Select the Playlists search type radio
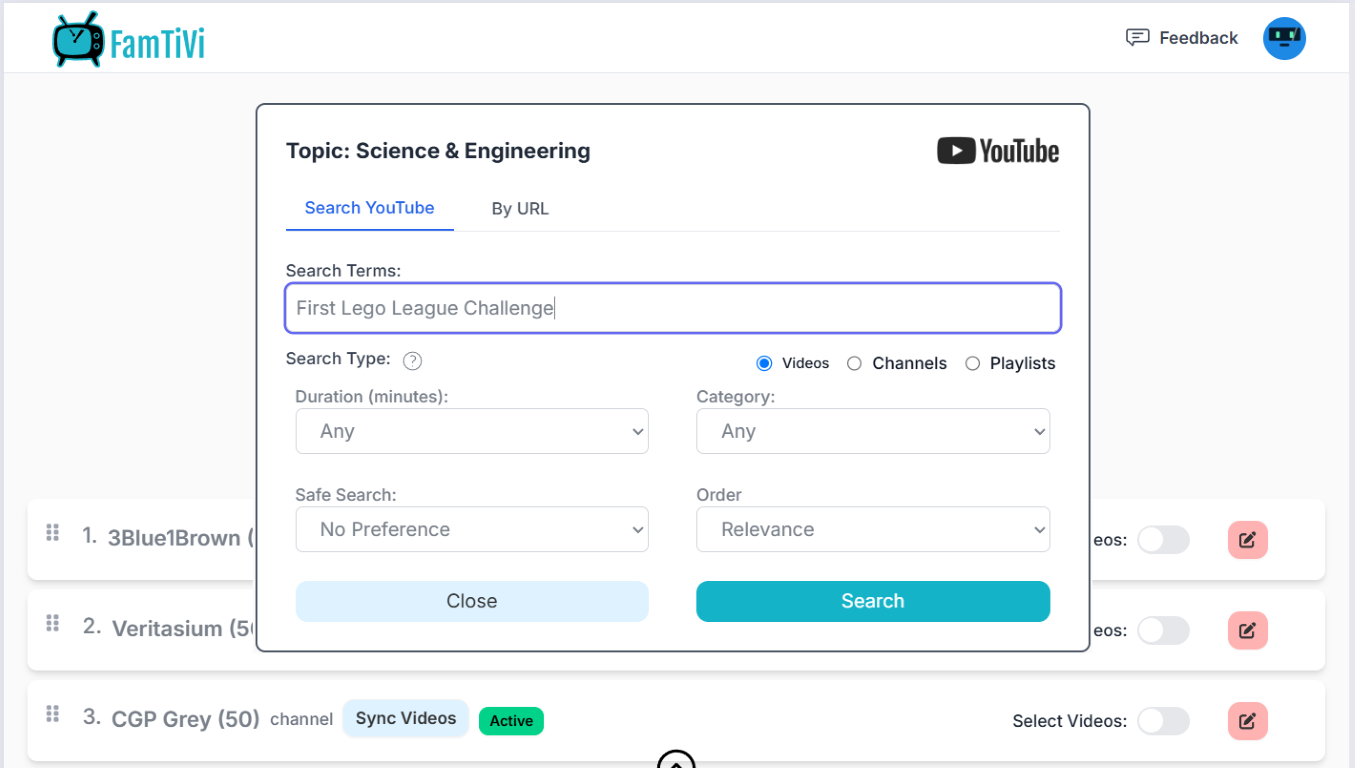Viewport: 1355px width, 768px height. (x=972, y=364)
